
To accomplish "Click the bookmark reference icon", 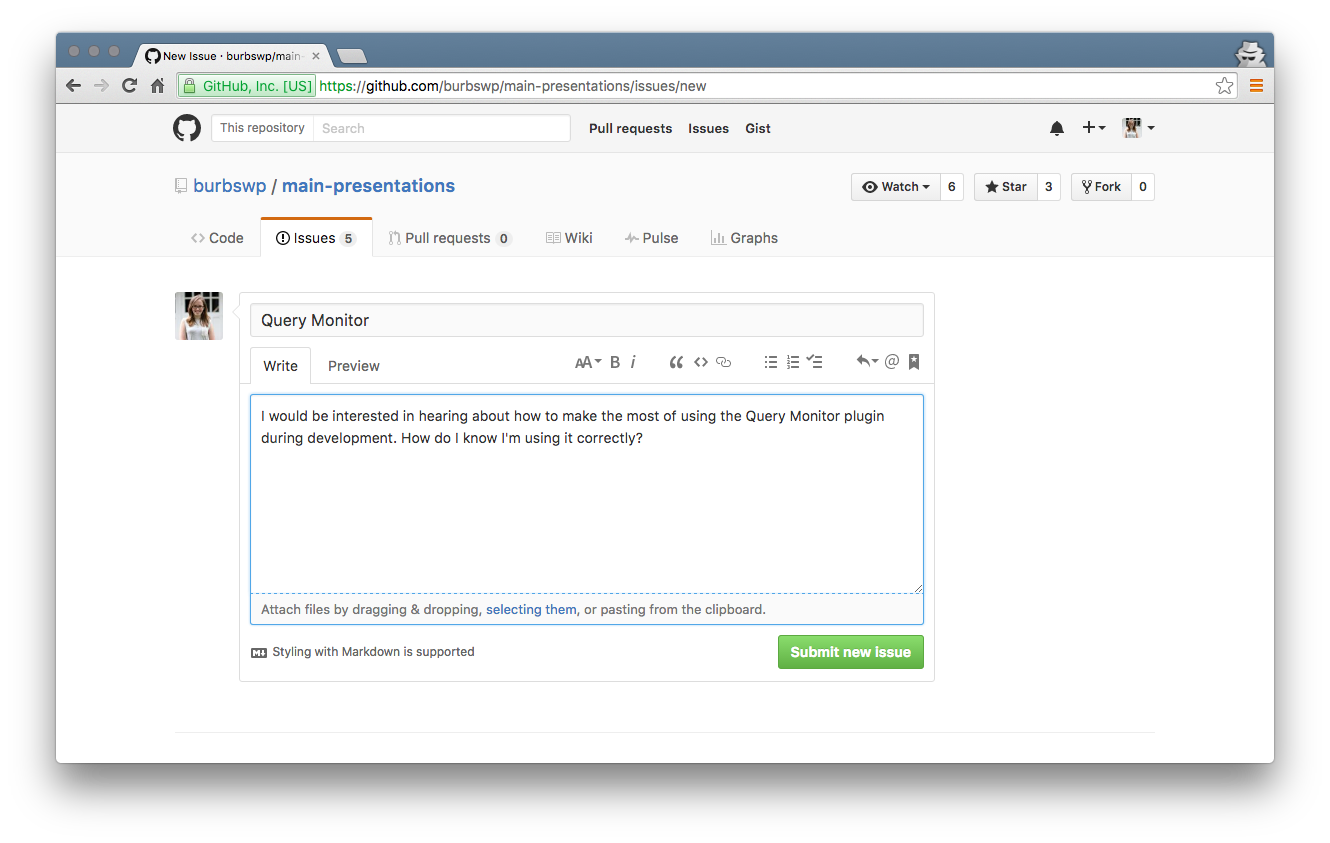I will coord(914,362).
